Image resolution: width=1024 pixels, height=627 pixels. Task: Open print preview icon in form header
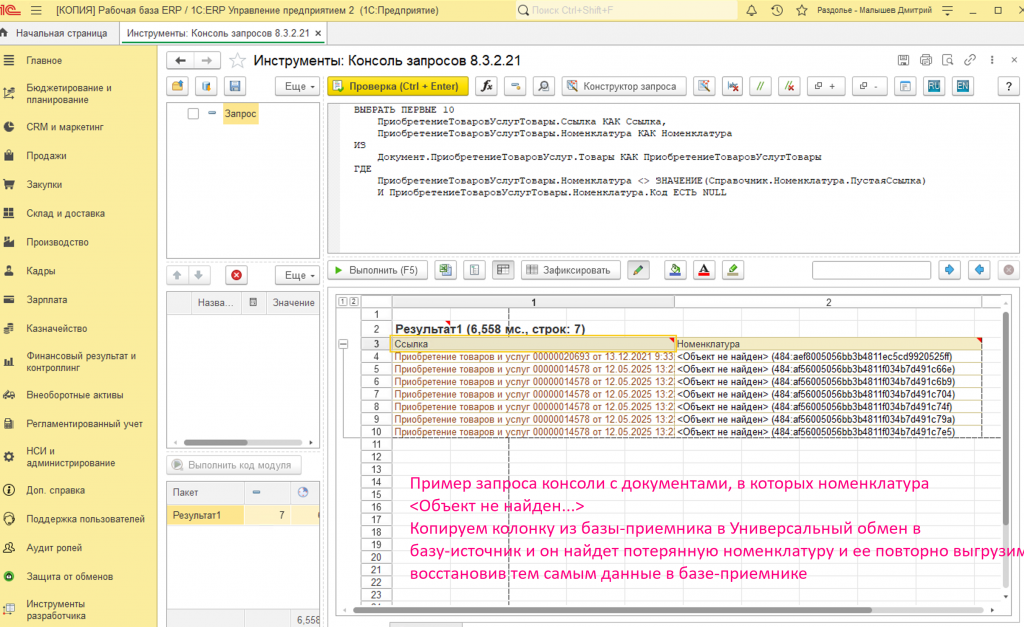pos(948,60)
